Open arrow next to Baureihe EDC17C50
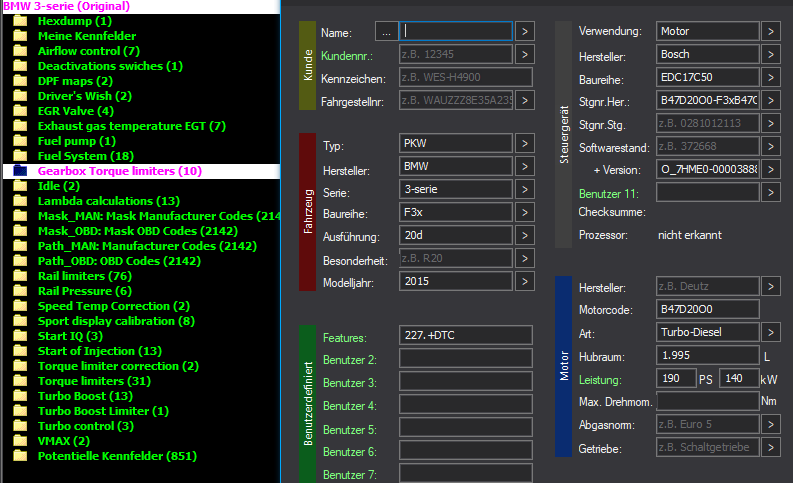 771,77
